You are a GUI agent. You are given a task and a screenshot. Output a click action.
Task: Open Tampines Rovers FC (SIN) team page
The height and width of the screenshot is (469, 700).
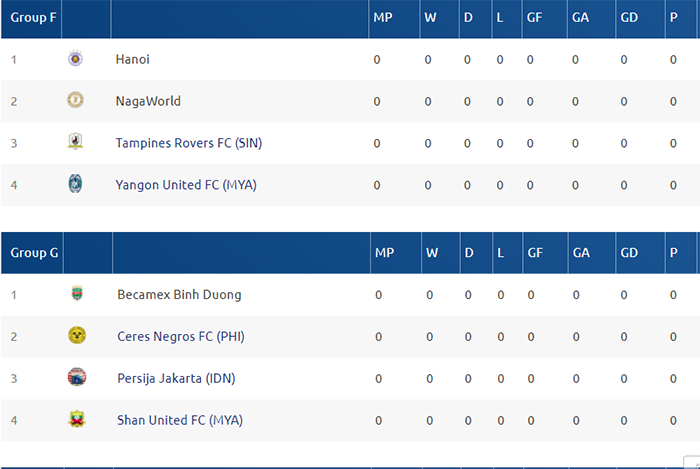click(x=188, y=143)
